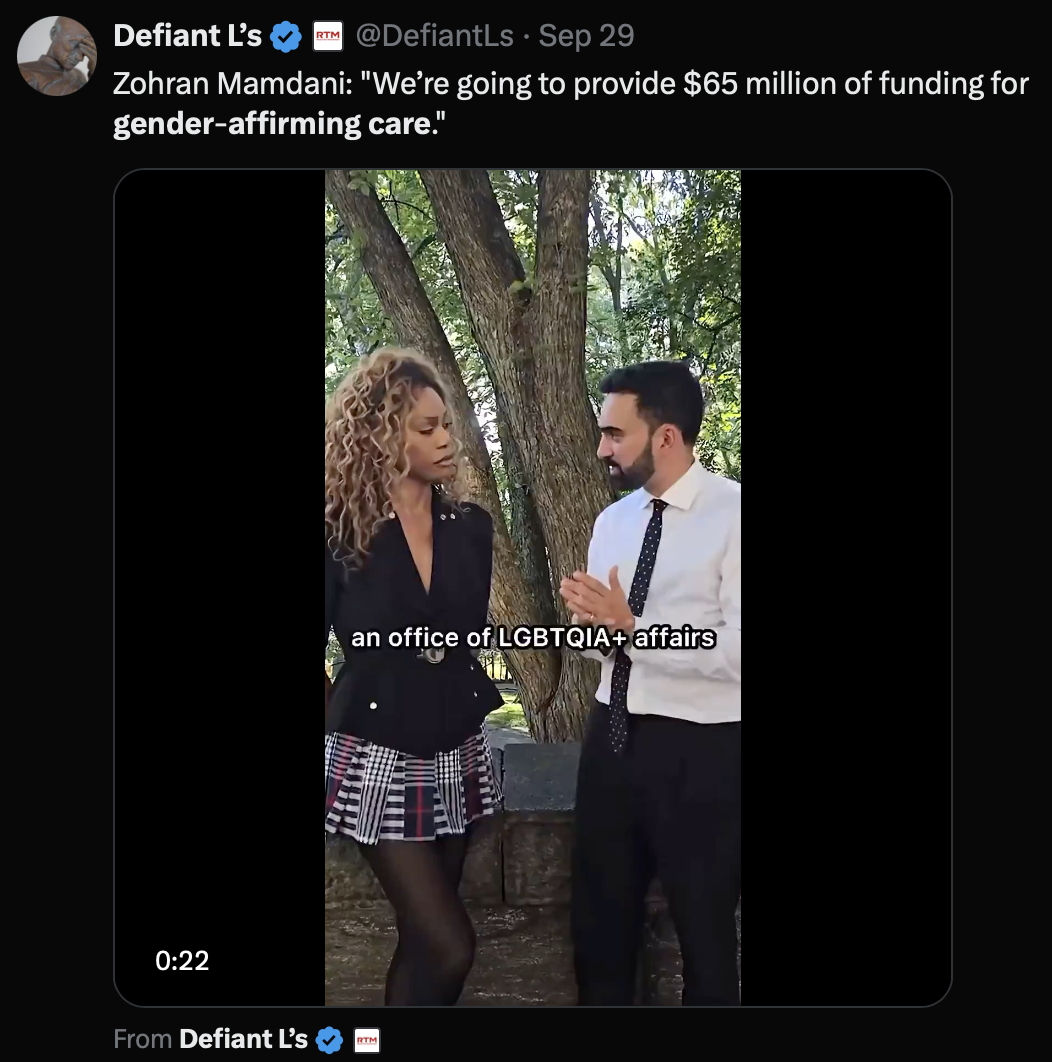The image size is (1052, 1062).
Task: Click the left black letterbox area of the video
Action: click(x=220, y=500)
